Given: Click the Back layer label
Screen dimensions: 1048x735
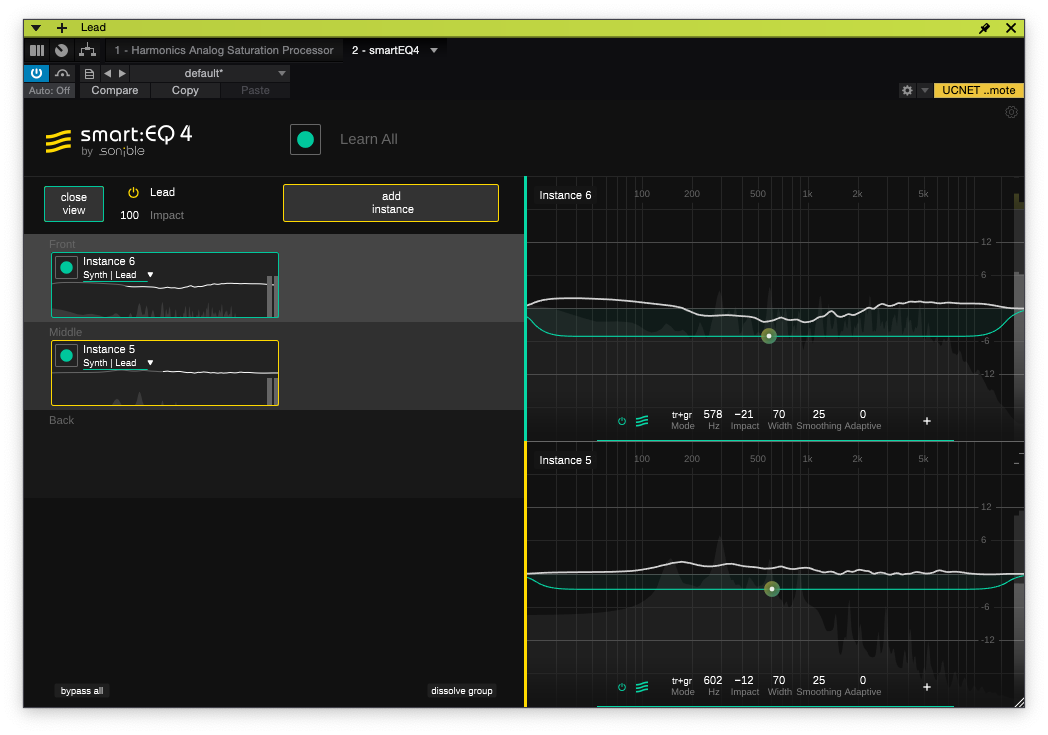Looking at the screenshot, I should coord(61,420).
